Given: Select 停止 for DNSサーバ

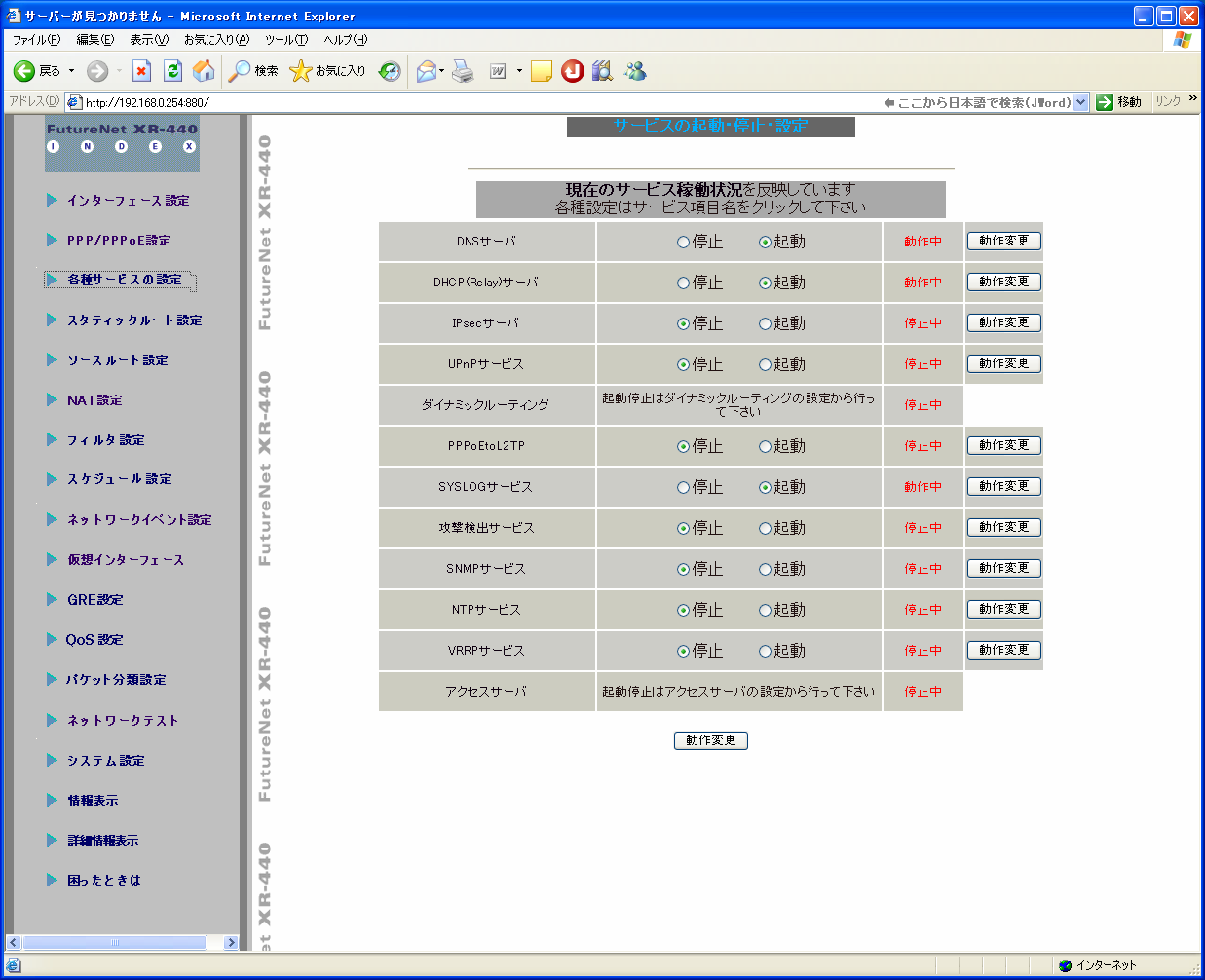Looking at the screenshot, I should click(x=683, y=242).
